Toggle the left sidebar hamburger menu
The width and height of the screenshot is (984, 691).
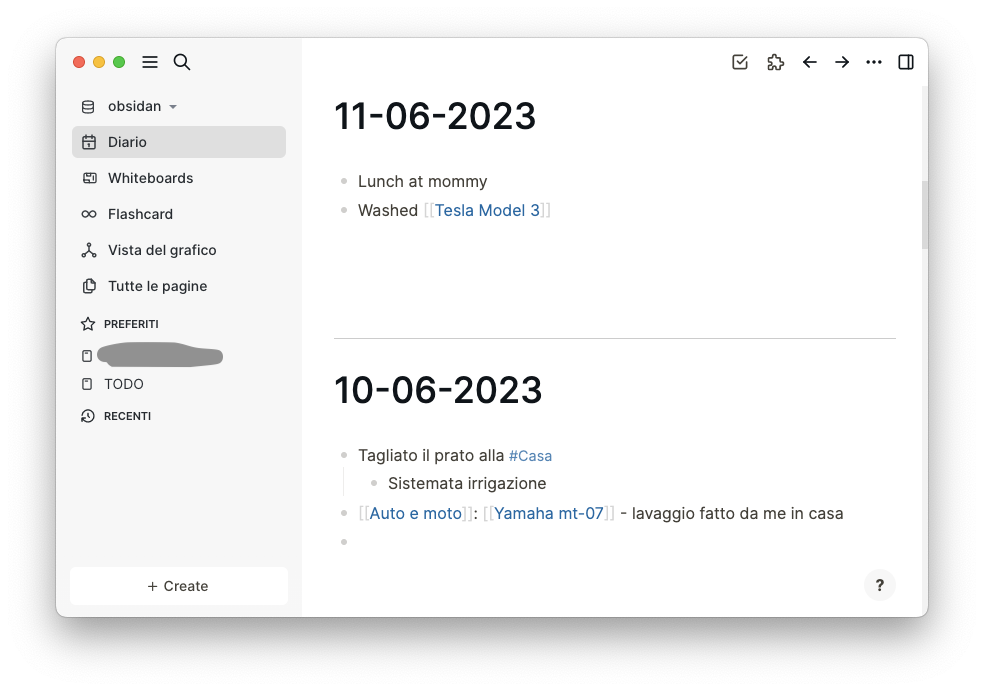coord(149,62)
